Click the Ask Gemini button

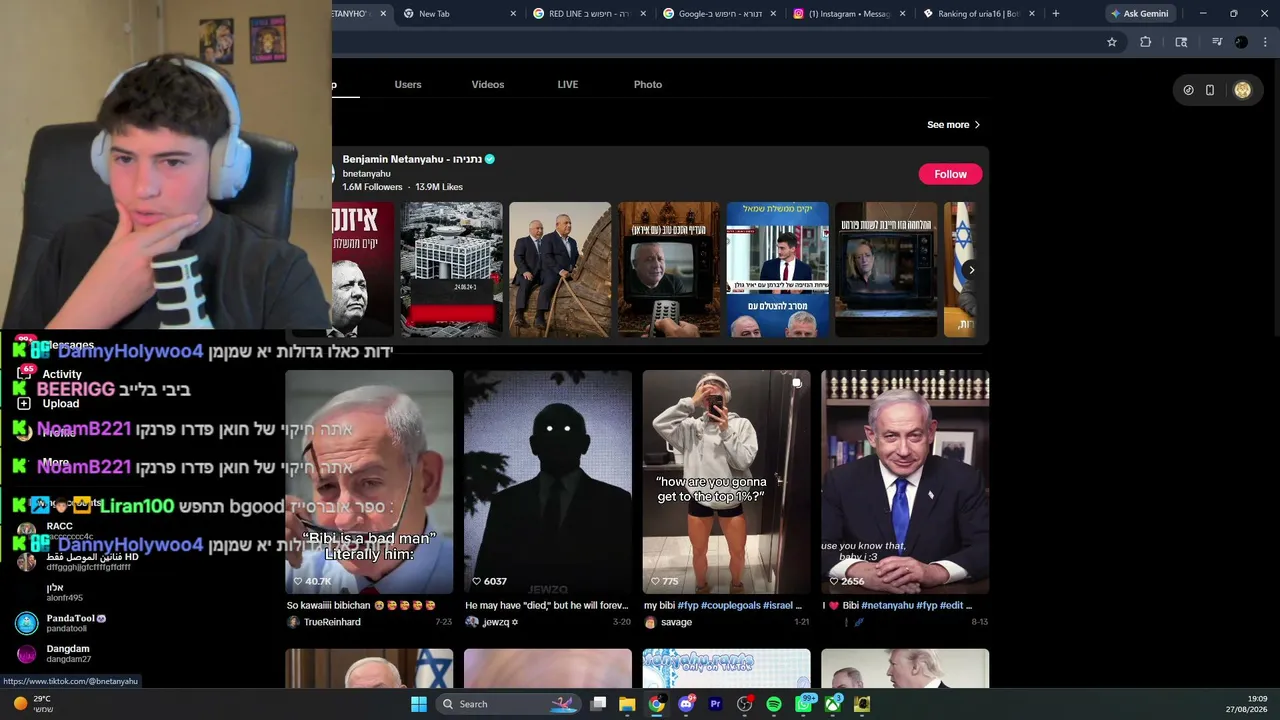(x=1139, y=14)
